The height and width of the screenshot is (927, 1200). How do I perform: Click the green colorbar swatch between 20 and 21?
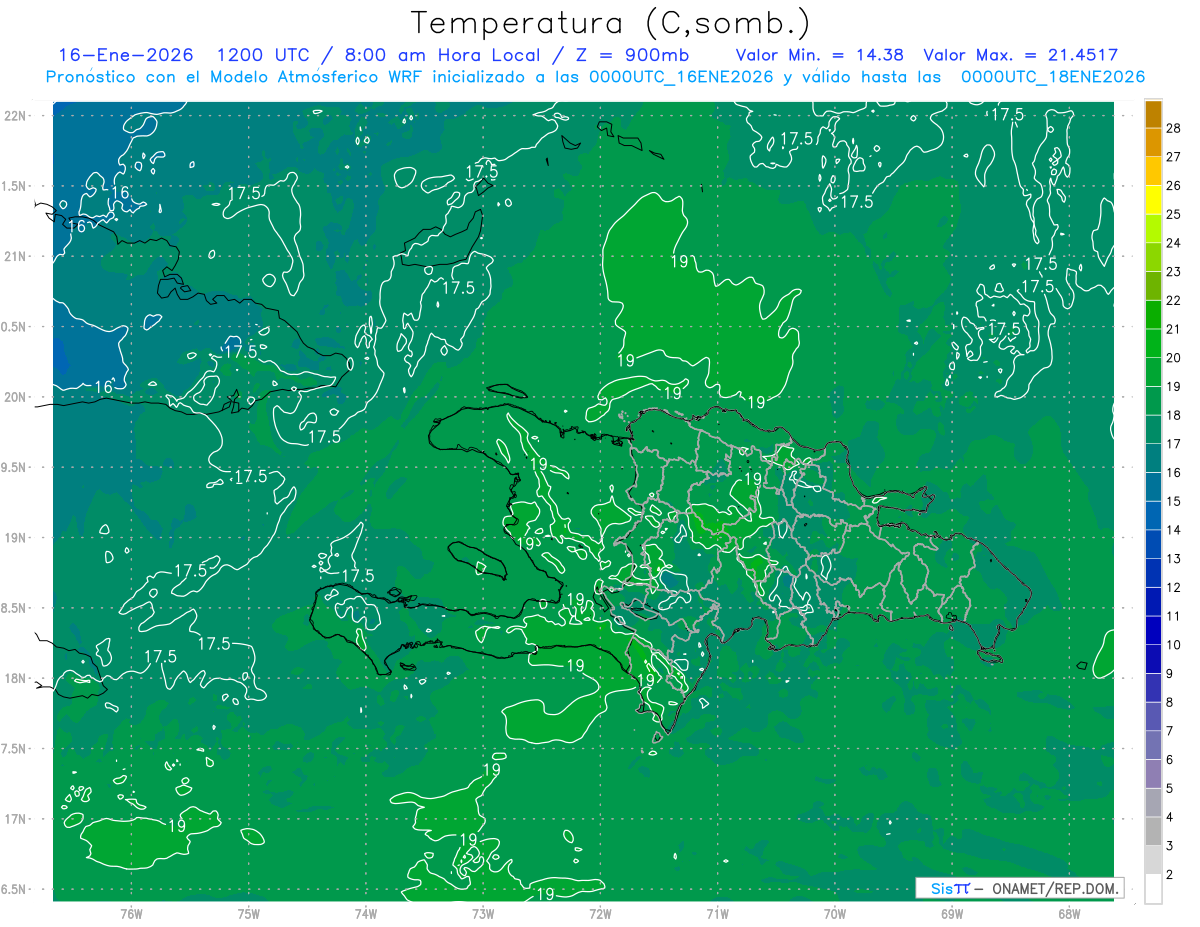pyautogui.click(x=1153, y=343)
